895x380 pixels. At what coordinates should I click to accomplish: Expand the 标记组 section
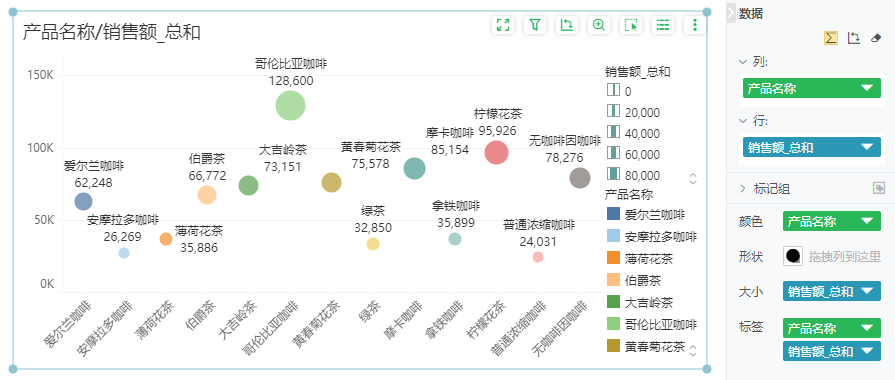point(743,189)
